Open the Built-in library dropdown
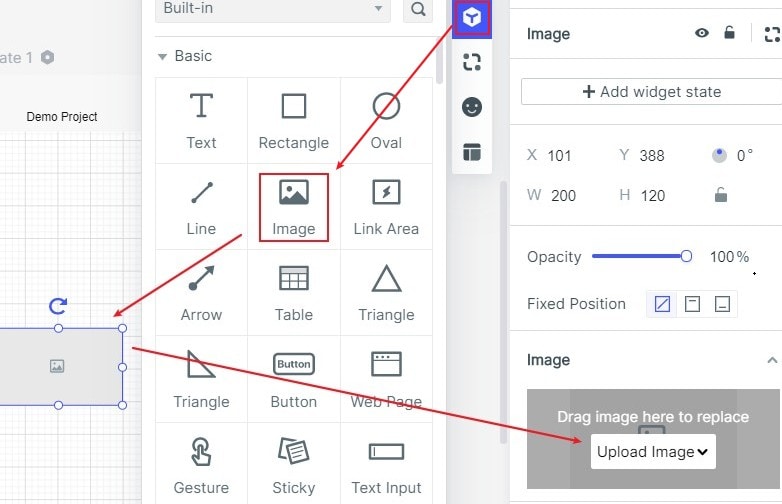The height and width of the screenshot is (504, 782). coord(273,9)
